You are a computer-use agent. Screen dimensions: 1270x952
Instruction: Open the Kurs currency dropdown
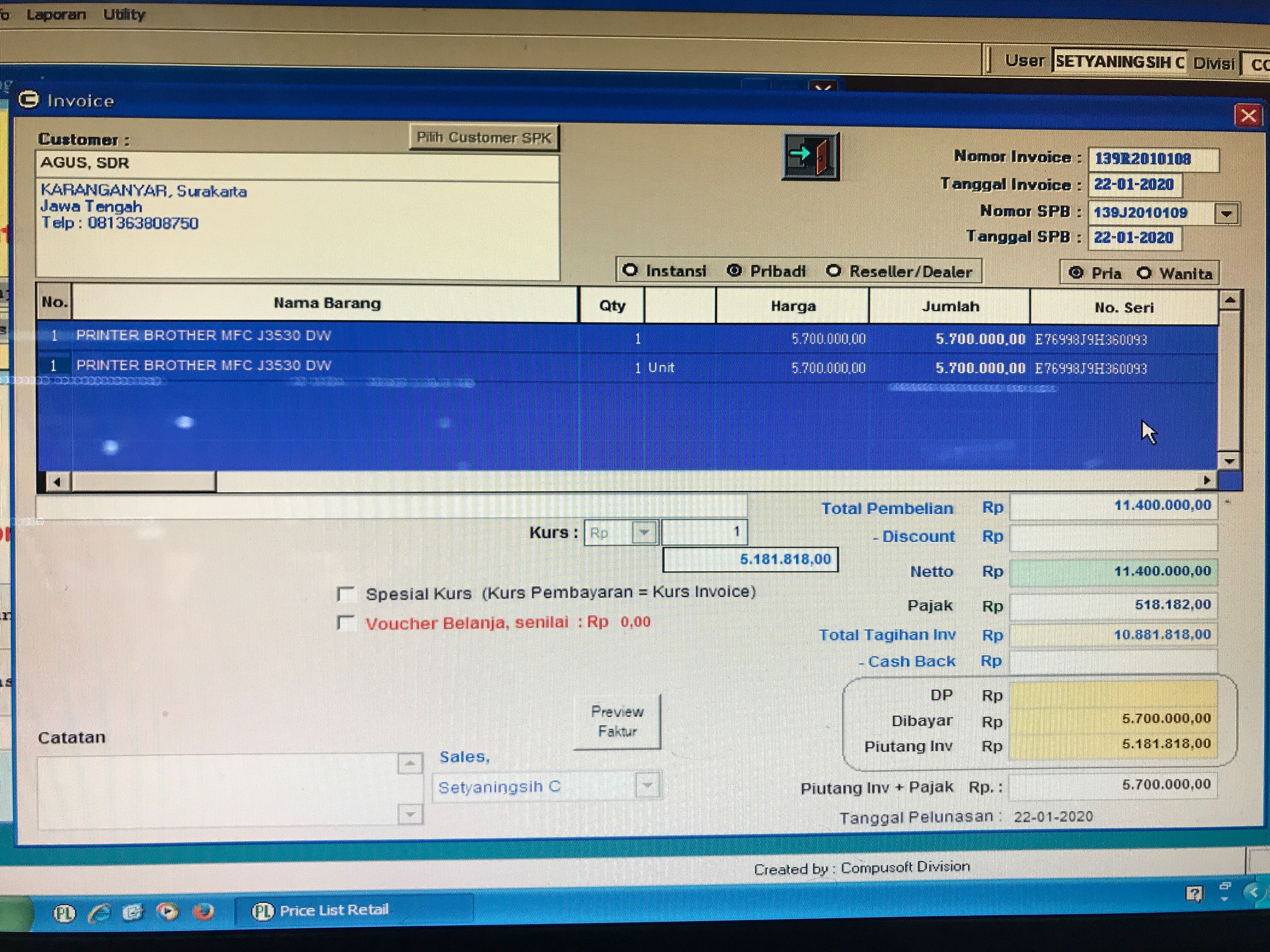click(x=644, y=532)
